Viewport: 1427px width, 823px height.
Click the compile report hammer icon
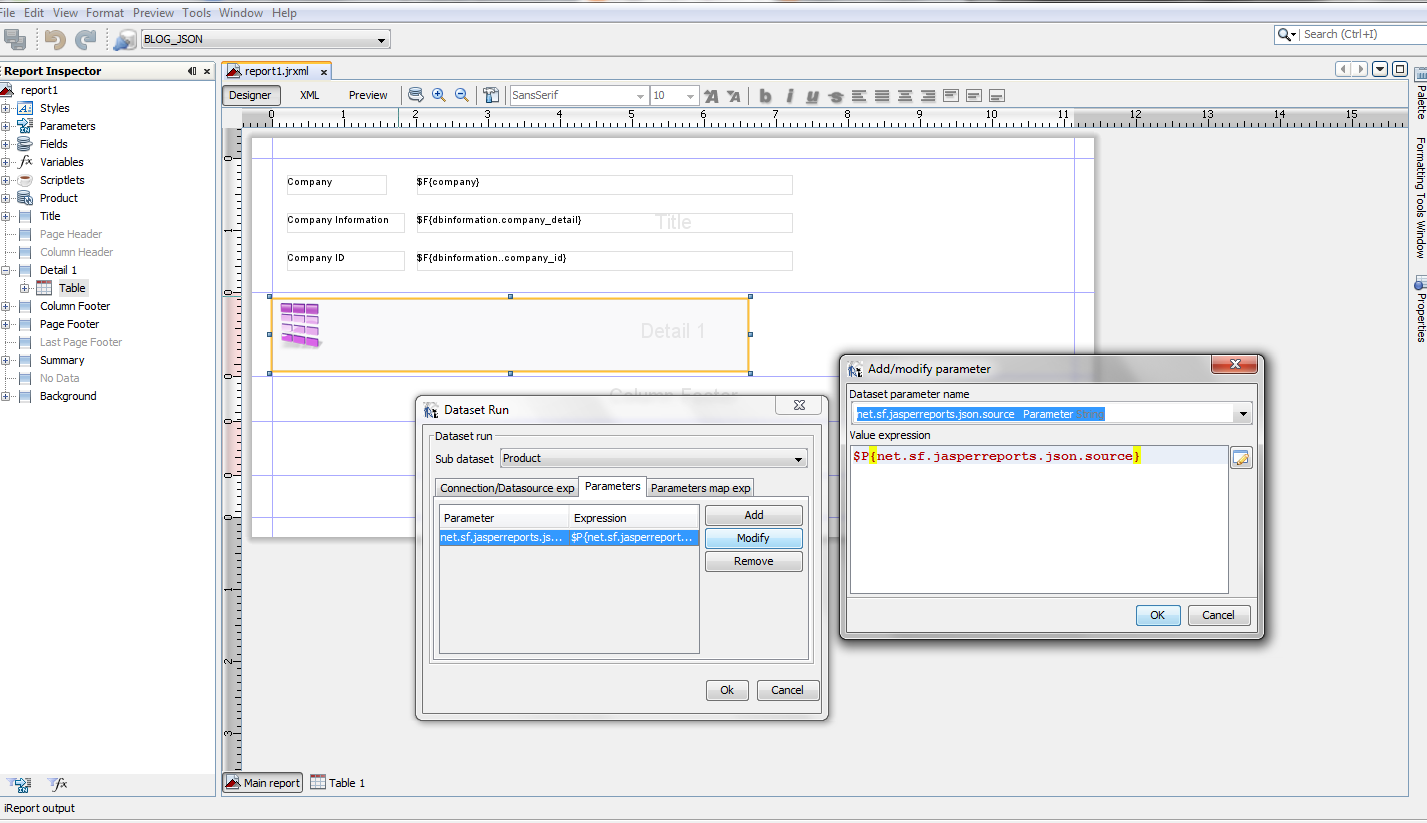pos(491,95)
